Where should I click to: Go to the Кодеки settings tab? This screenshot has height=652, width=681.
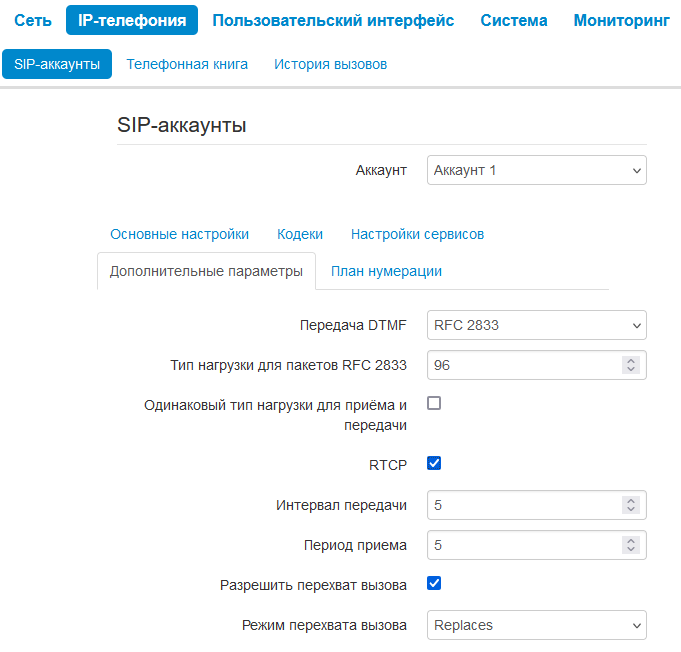300,234
